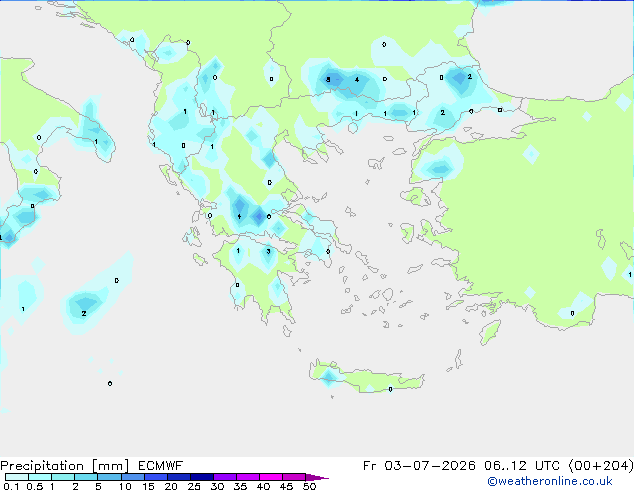Click the legend label "35"
The image size is (634, 490).
tap(240, 486)
